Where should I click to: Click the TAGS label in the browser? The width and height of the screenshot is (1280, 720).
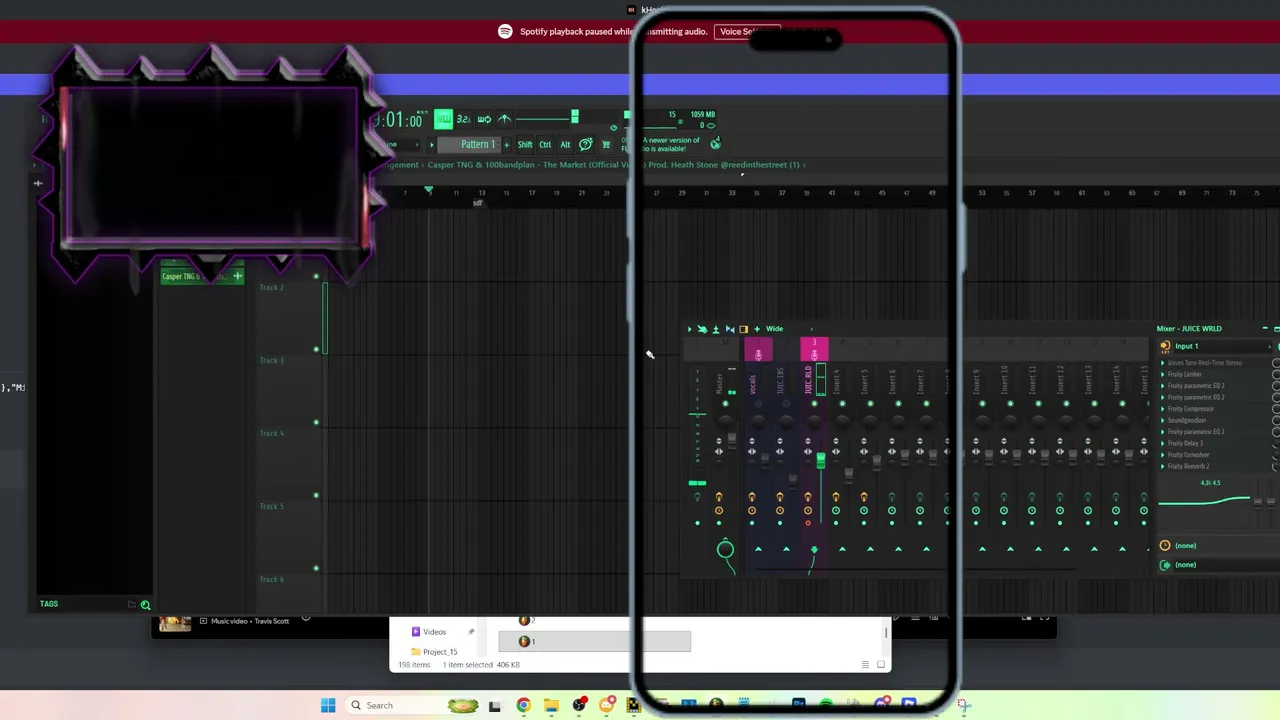coord(49,604)
